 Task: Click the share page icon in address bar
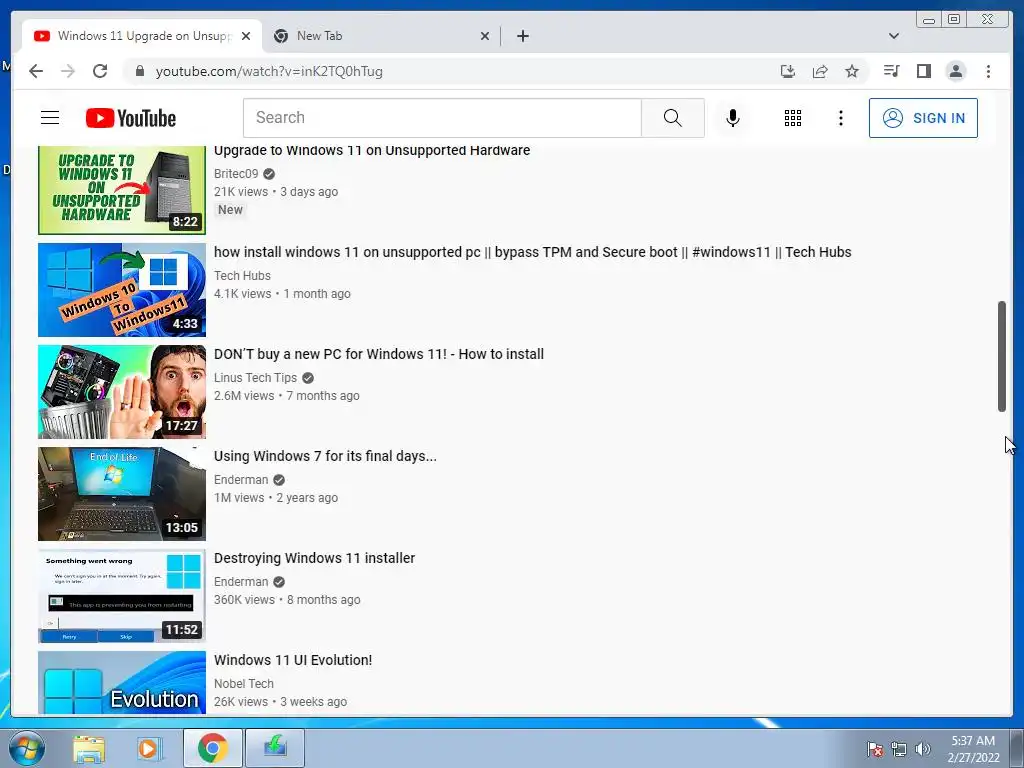tap(820, 71)
